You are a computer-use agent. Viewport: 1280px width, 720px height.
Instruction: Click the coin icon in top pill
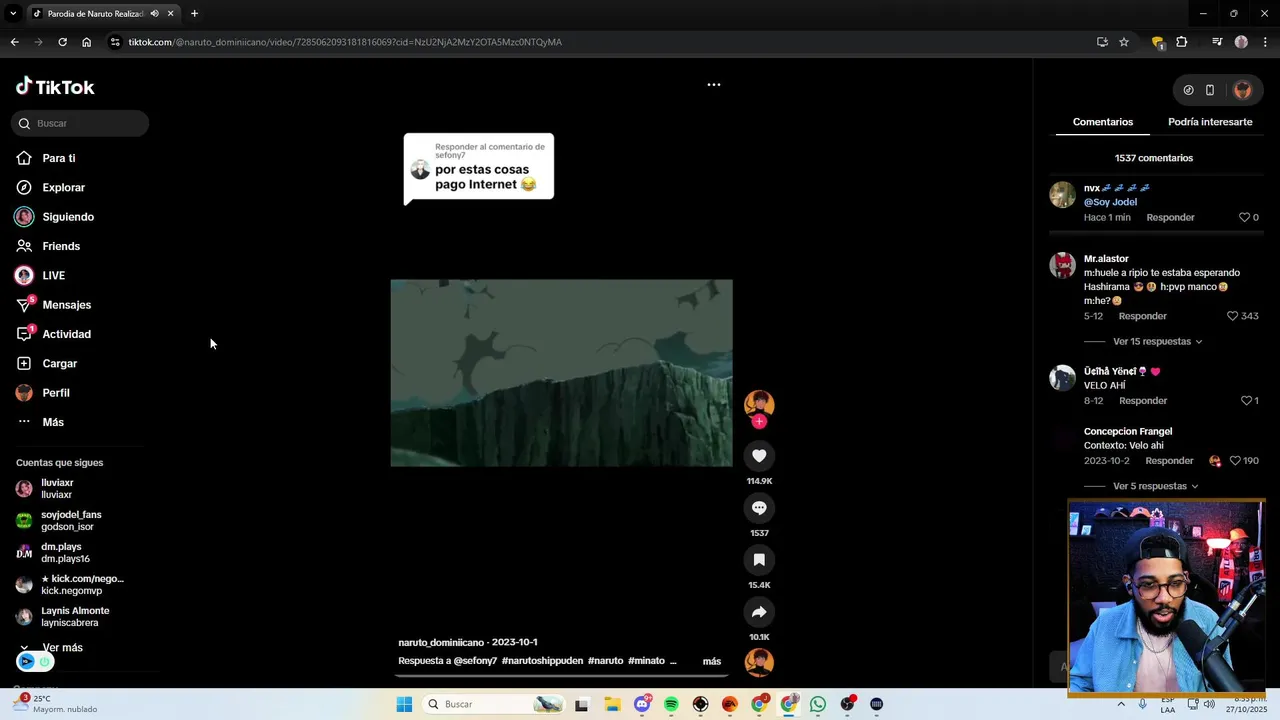(1188, 90)
